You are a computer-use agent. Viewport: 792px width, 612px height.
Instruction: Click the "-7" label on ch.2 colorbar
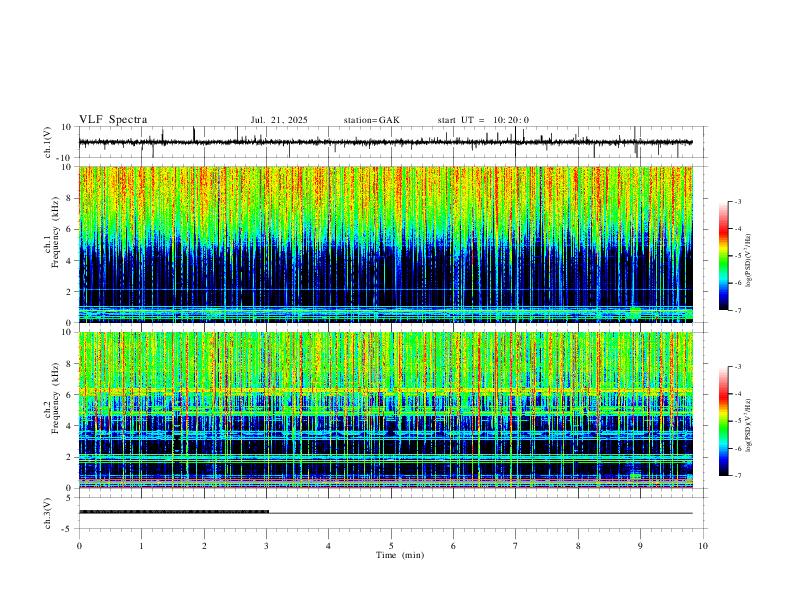tap(737, 476)
